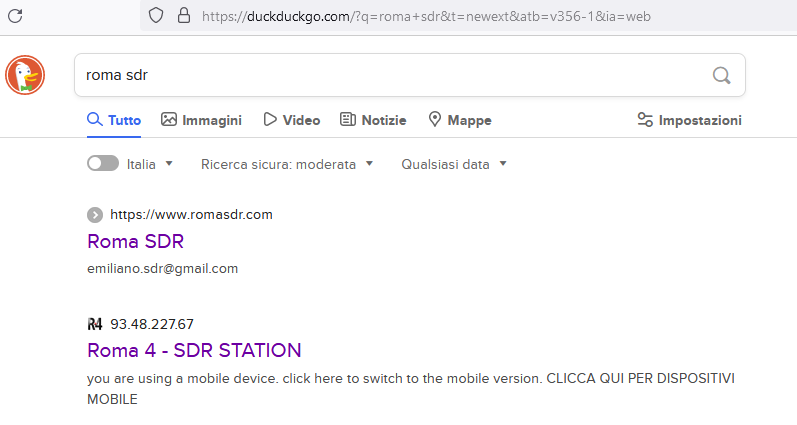Open the Video tab
The width and height of the screenshot is (797, 425).
point(292,120)
